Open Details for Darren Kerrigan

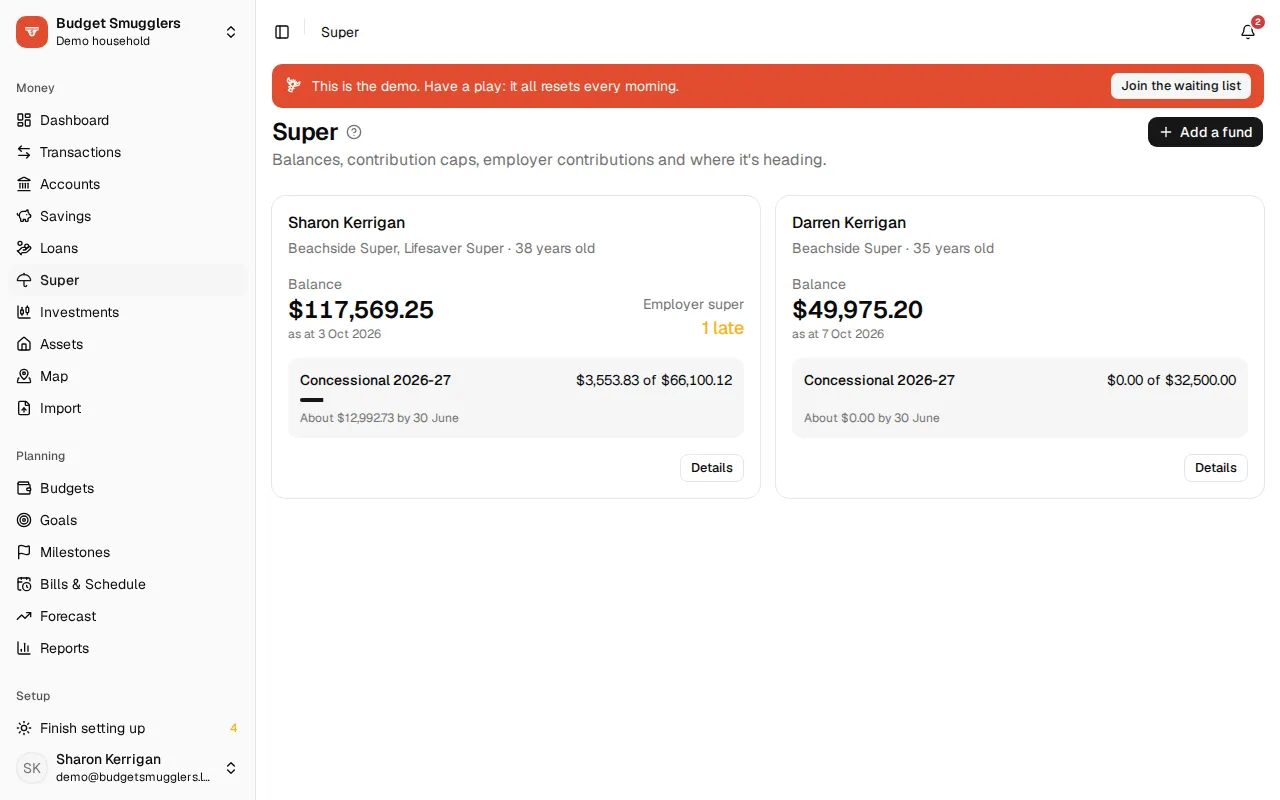tap(1216, 468)
